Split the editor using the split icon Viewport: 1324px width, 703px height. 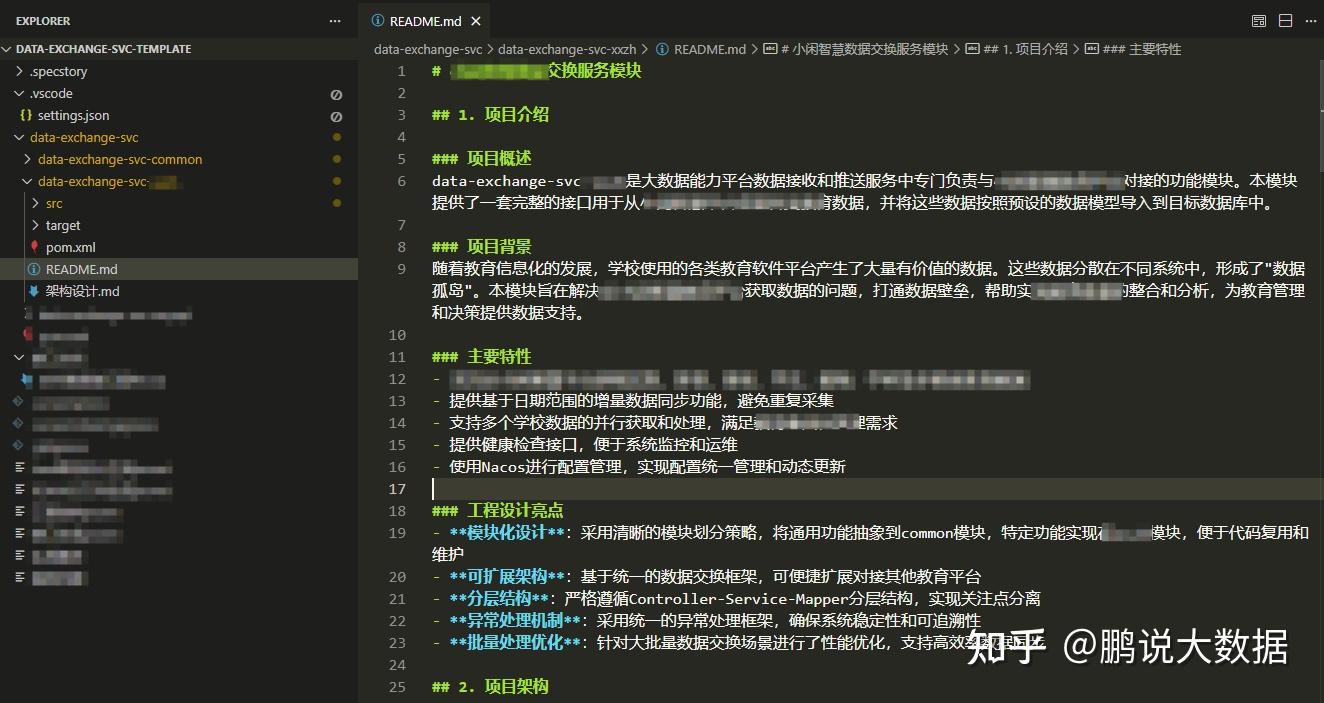pyautogui.click(x=1285, y=20)
